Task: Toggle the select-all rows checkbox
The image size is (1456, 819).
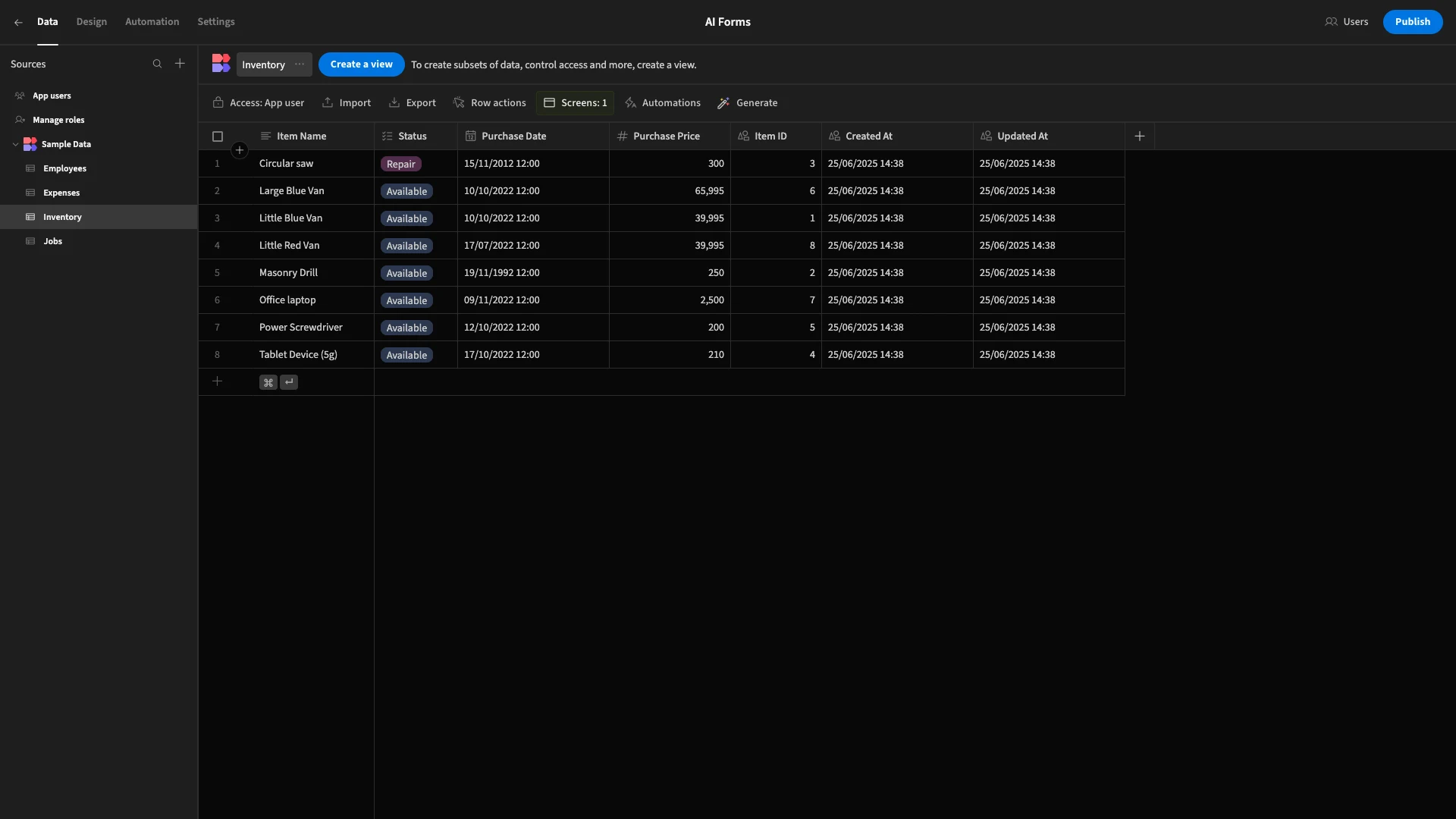Action: click(x=218, y=136)
